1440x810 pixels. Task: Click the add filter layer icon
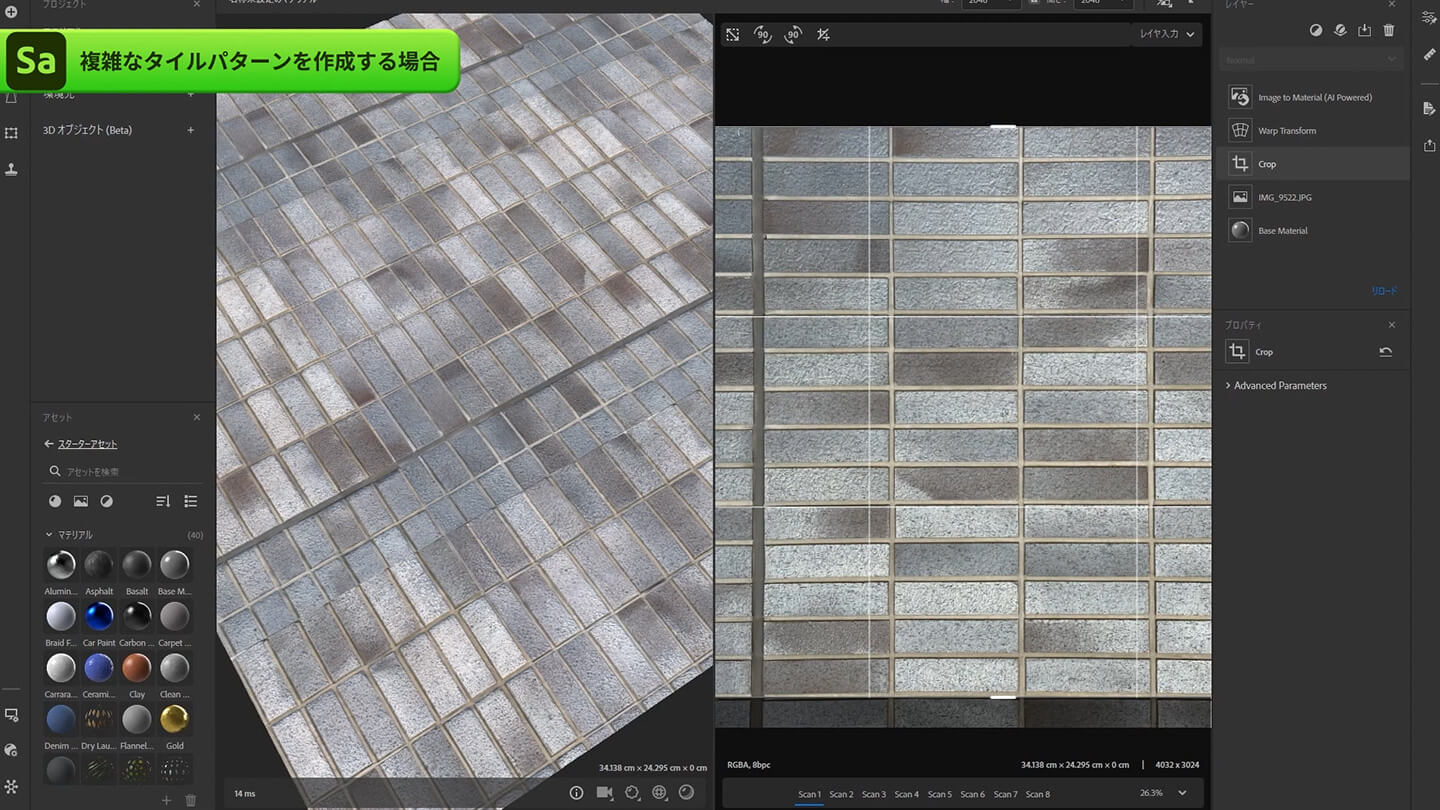1317,31
